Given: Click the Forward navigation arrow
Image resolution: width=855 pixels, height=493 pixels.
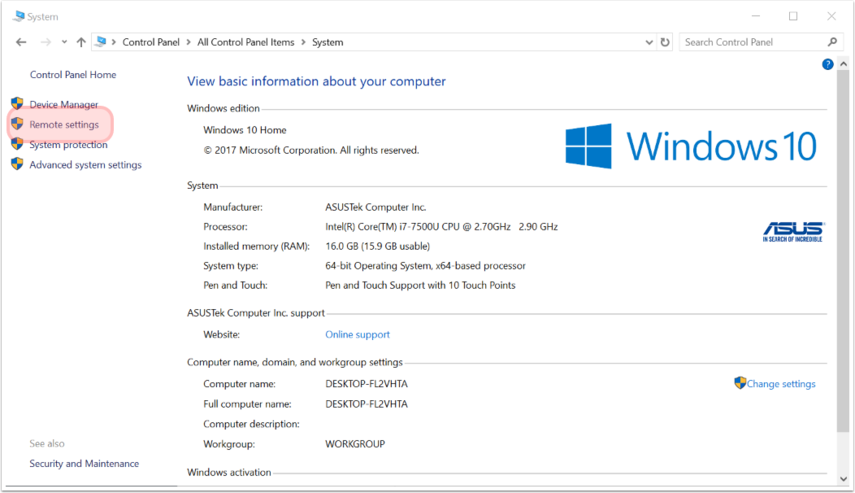Looking at the screenshot, I should tap(46, 42).
